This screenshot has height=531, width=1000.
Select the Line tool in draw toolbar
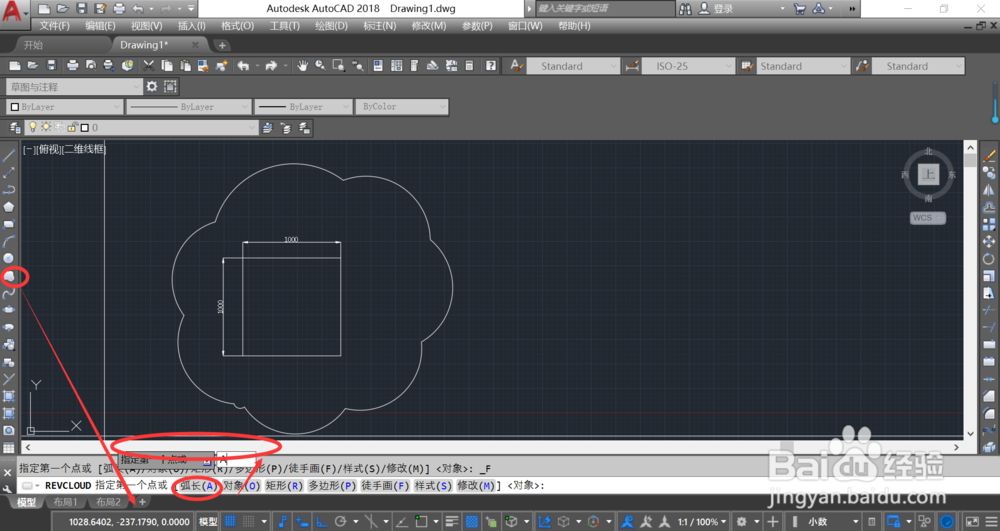click(x=9, y=155)
